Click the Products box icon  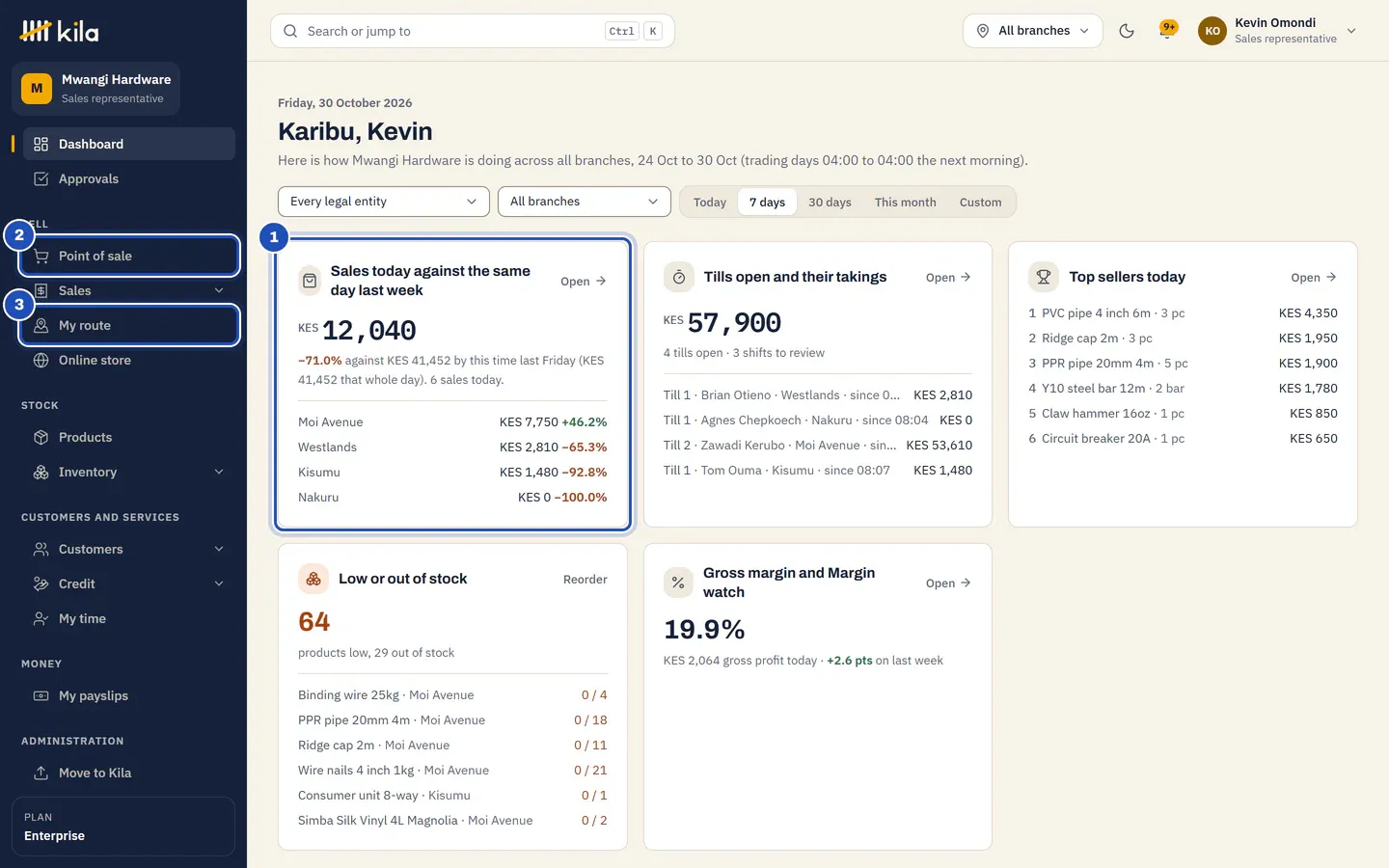(41, 437)
